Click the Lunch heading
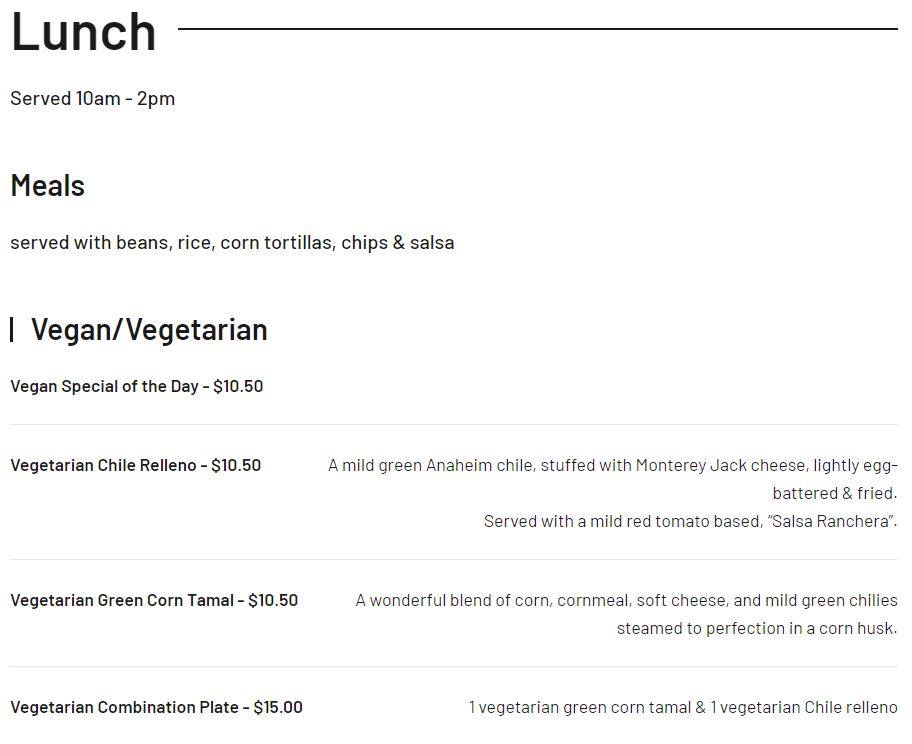This screenshot has width=912, height=744. [84, 32]
